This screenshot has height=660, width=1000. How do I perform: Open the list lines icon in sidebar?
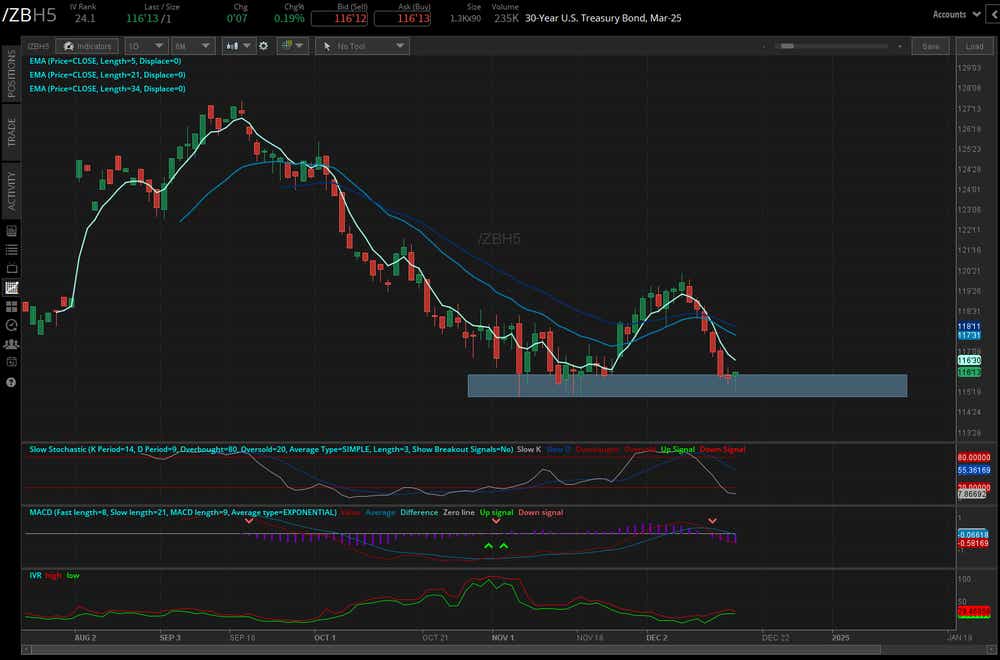11,250
